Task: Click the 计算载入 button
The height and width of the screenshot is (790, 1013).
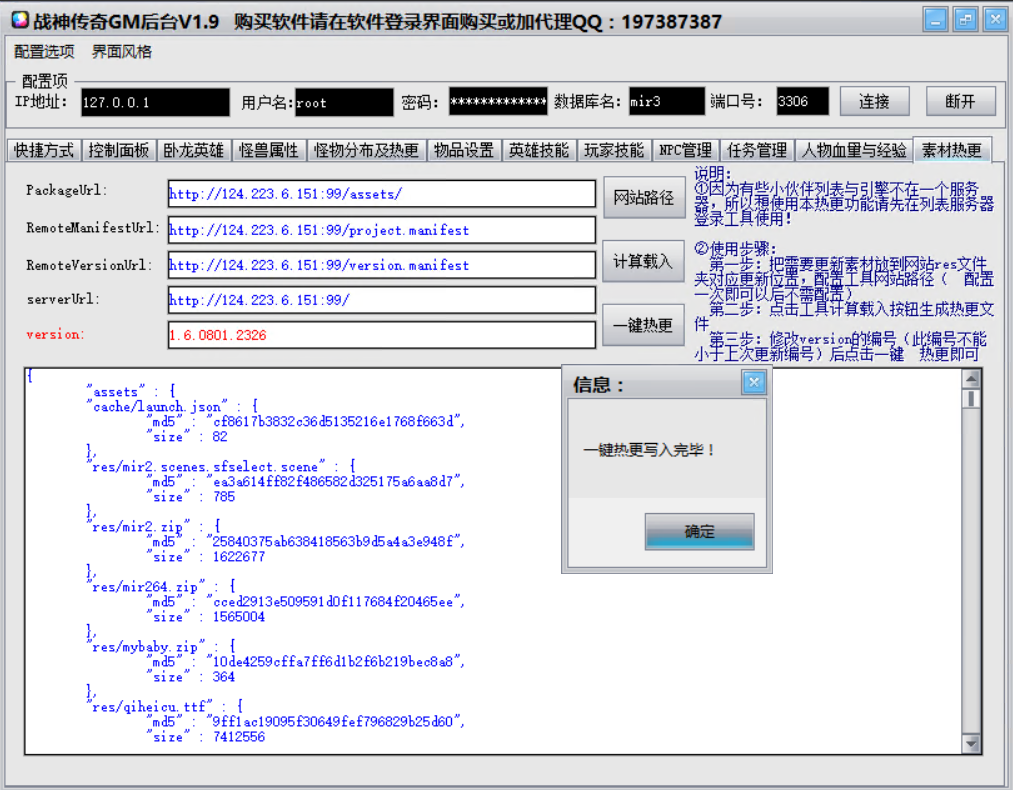Action: [642, 261]
